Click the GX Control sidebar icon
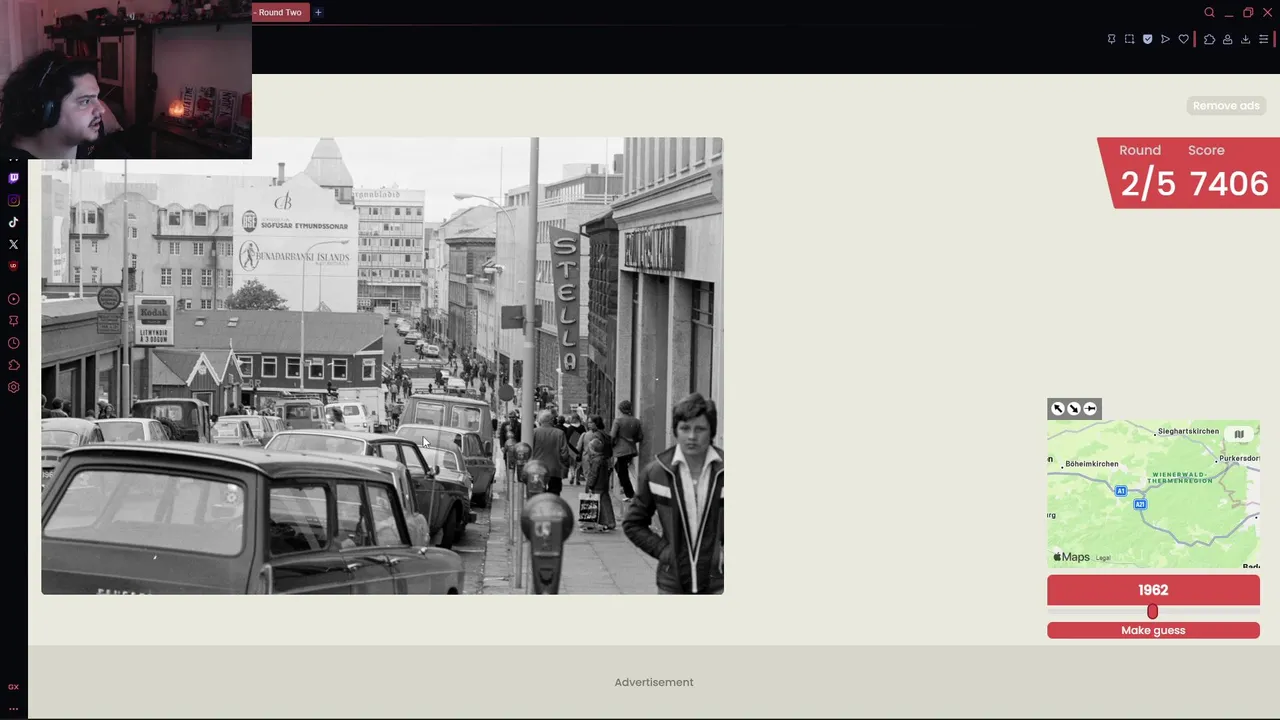This screenshot has height=720, width=1280. (x=13, y=687)
